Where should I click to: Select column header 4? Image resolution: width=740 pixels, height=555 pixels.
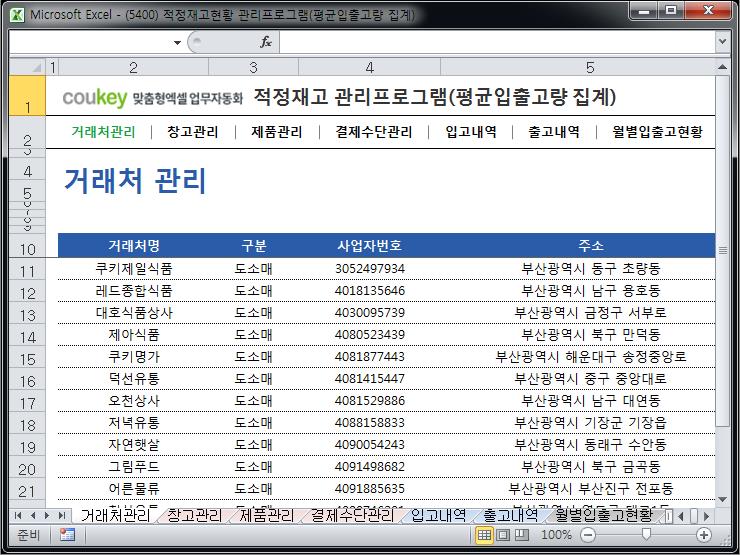(370, 67)
